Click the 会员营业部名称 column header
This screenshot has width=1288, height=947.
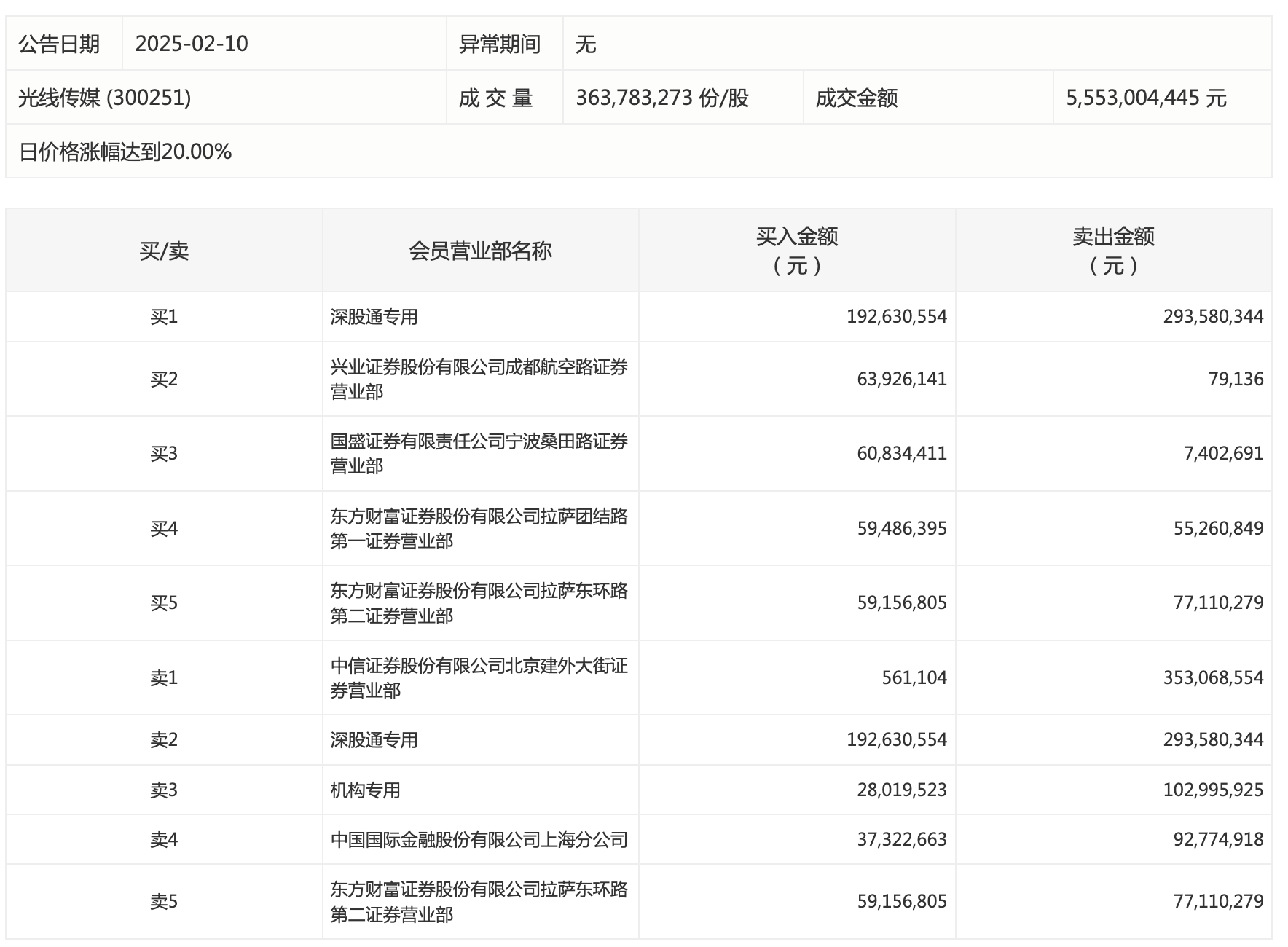click(x=480, y=251)
